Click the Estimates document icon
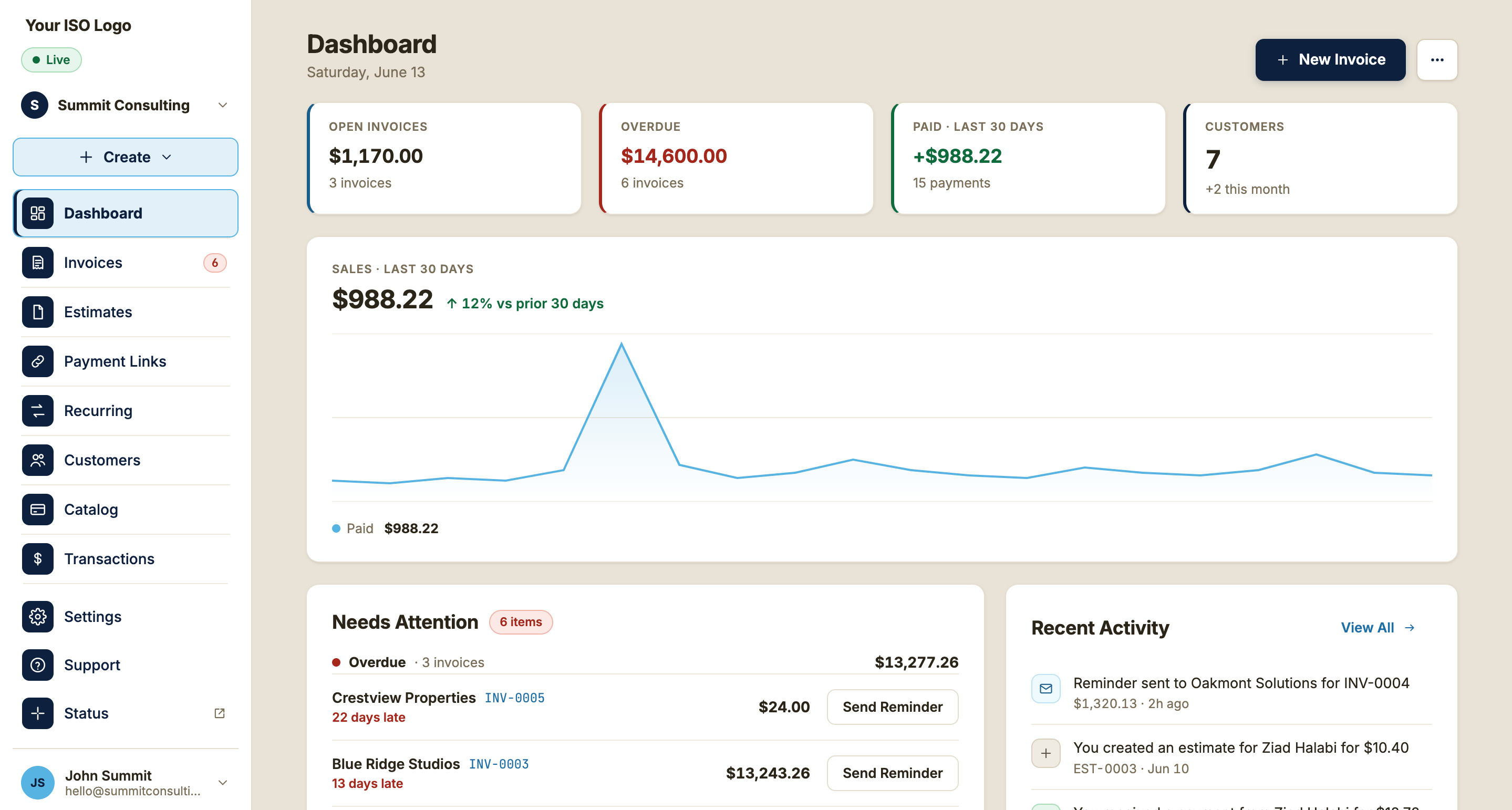This screenshot has height=810, width=1512. pos(38,311)
